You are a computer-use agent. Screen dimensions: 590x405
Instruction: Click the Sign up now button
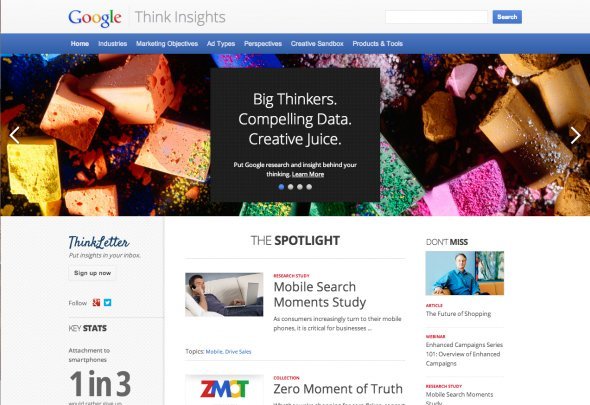(92, 273)
